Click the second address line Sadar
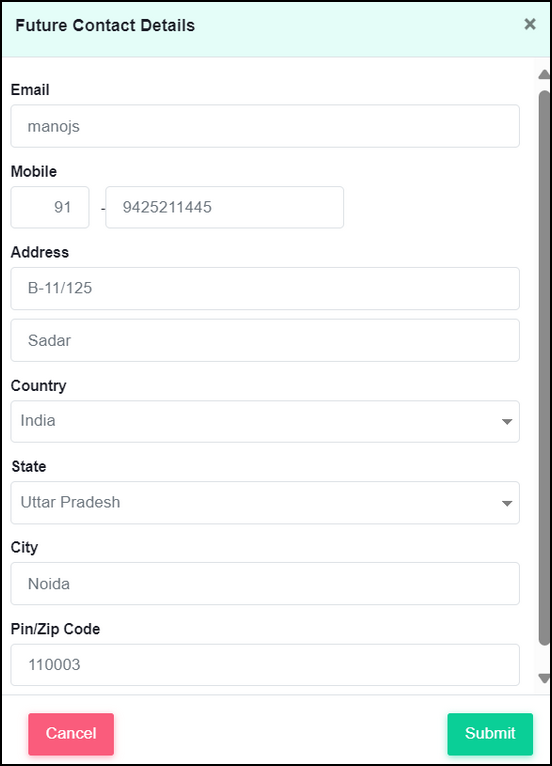Image resolution: width=552 pixels, height=766 pixels. 265,340
